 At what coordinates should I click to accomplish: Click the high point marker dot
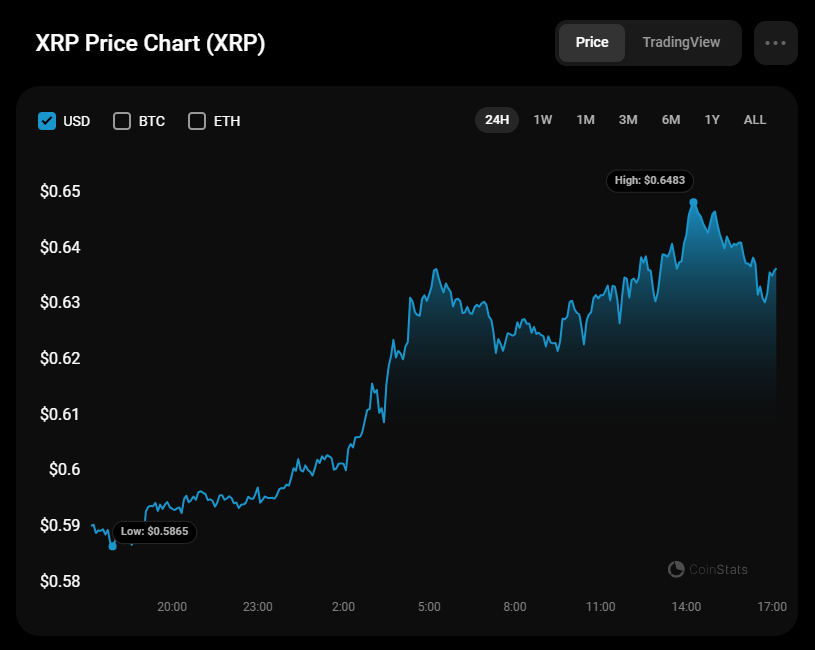click(693, 202)
